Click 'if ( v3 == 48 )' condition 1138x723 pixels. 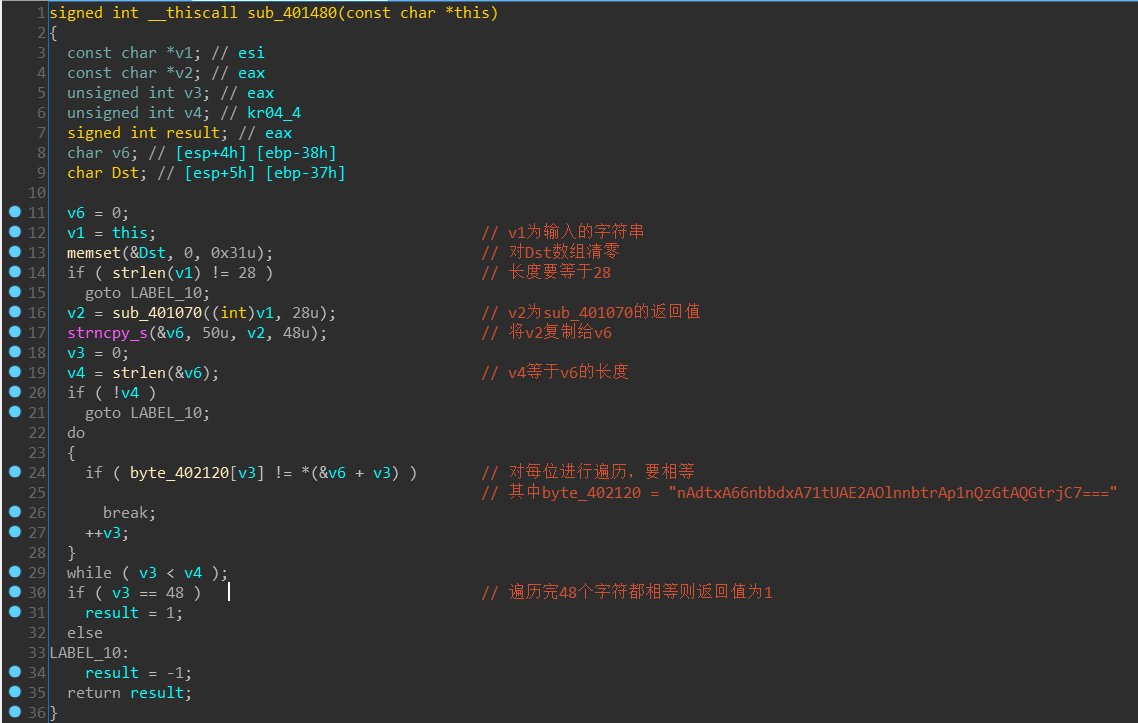134,593
